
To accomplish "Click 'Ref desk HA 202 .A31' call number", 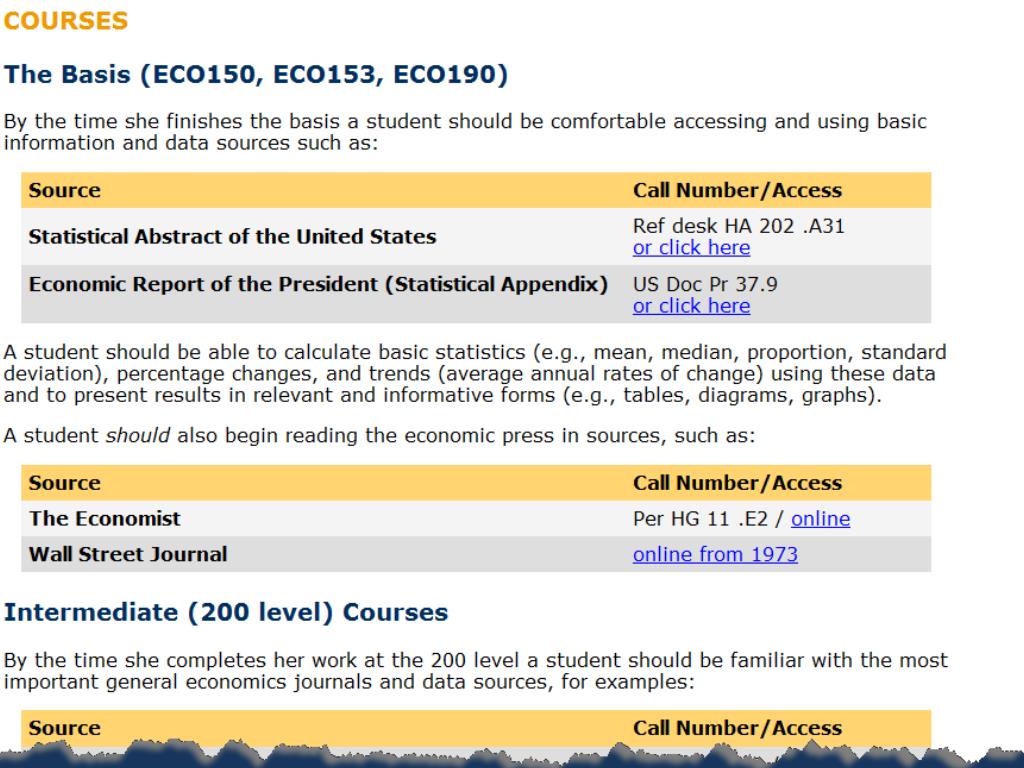I will click(x=739, y=227).
